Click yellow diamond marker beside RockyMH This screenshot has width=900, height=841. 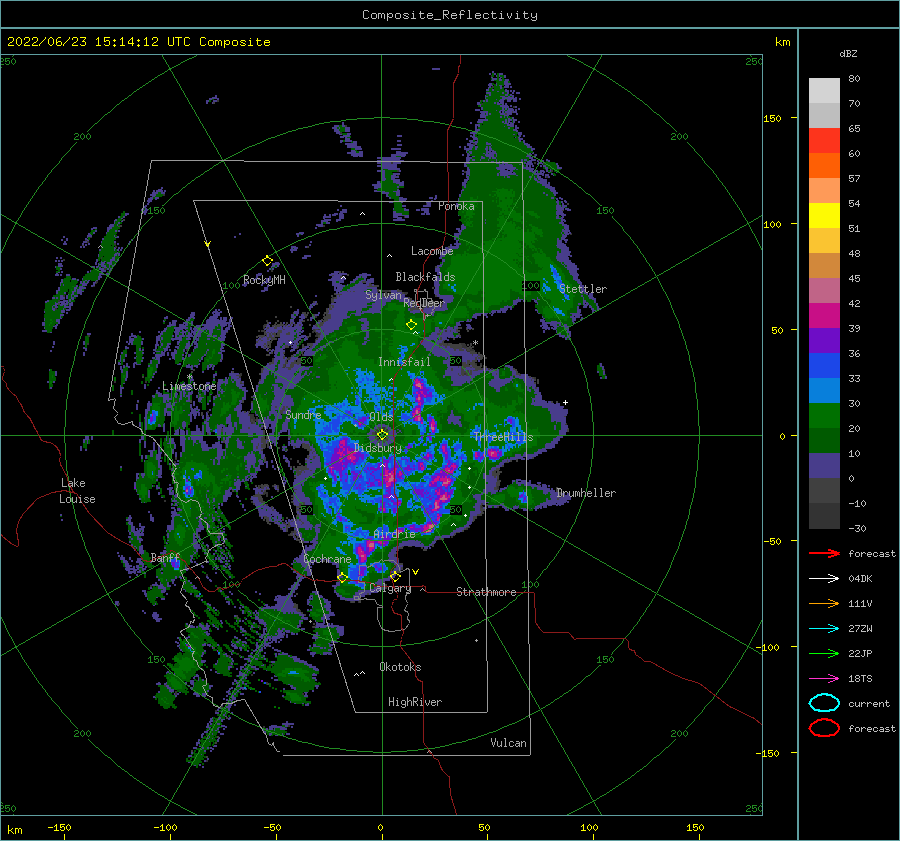267,261
